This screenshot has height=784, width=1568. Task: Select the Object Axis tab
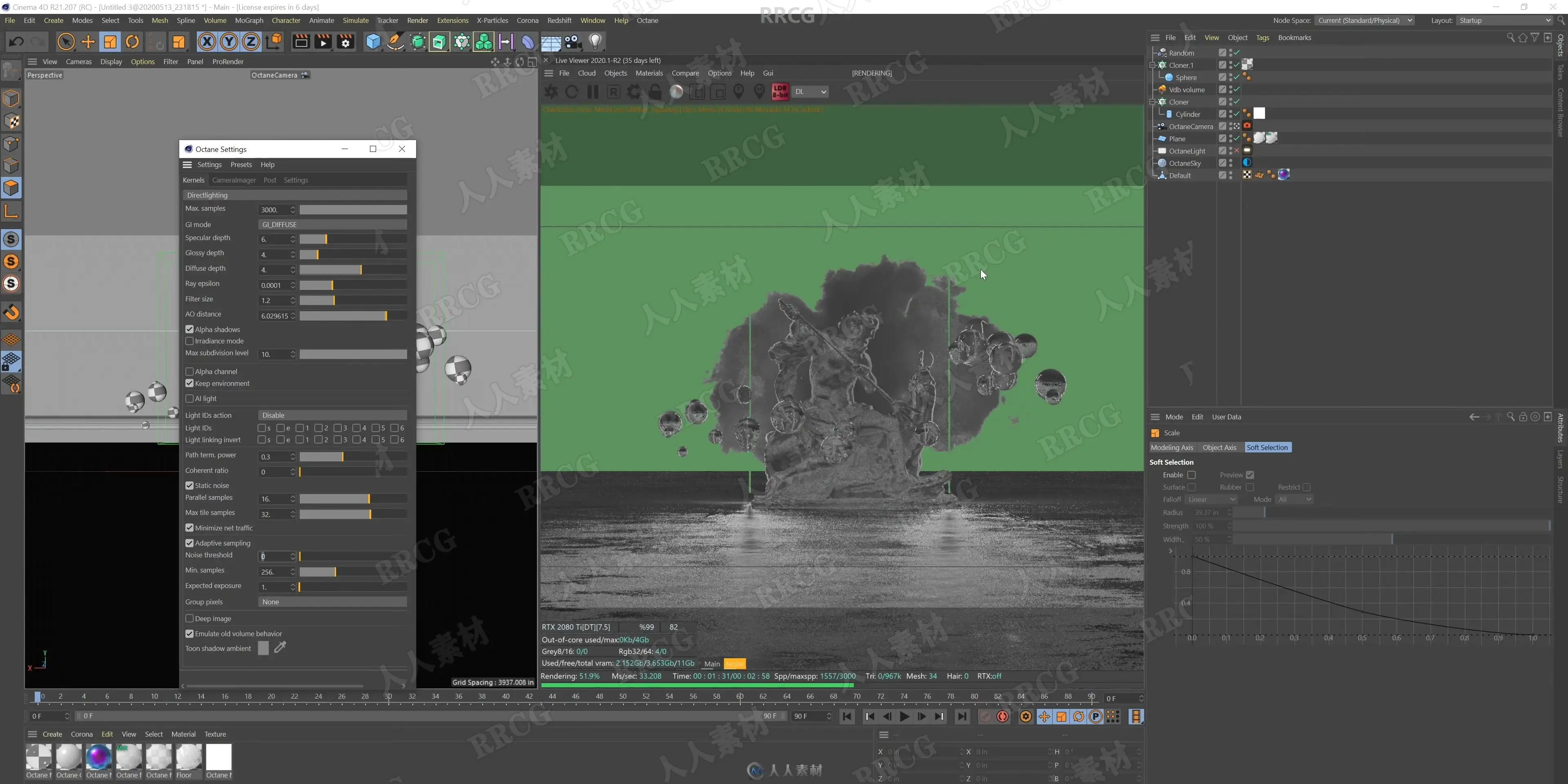click(x=1219, y=448)
